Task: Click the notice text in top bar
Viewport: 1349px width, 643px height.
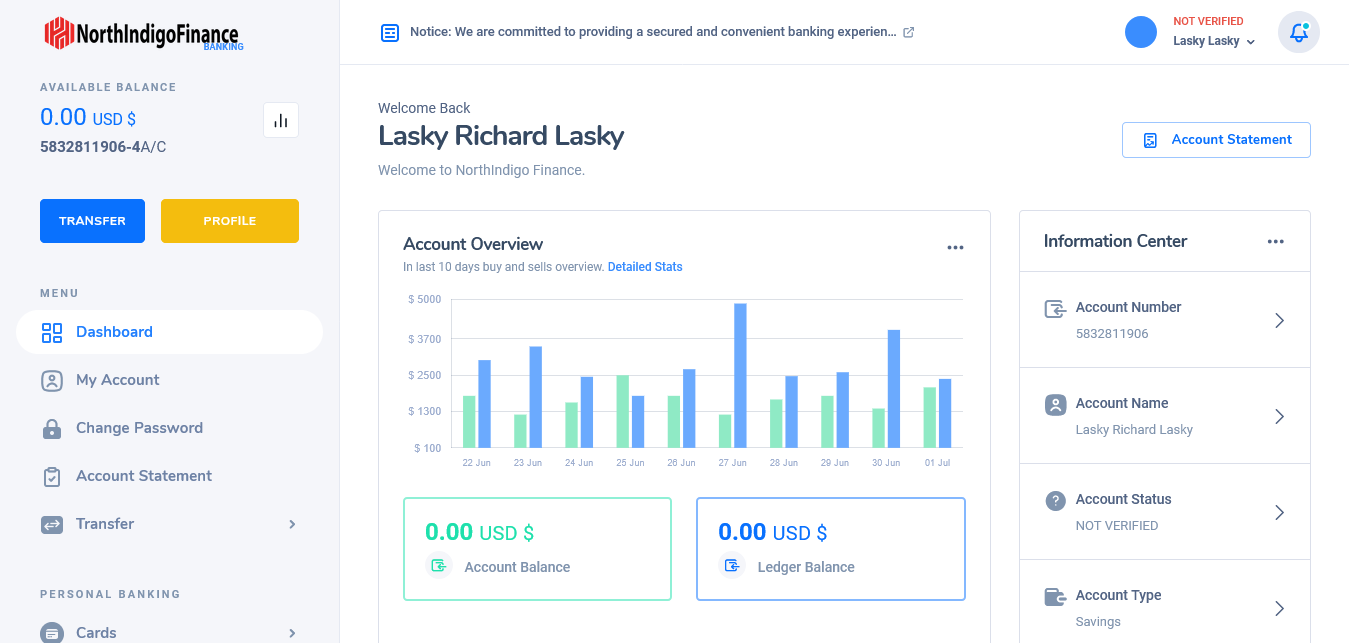Action: (x=653, y=32)
